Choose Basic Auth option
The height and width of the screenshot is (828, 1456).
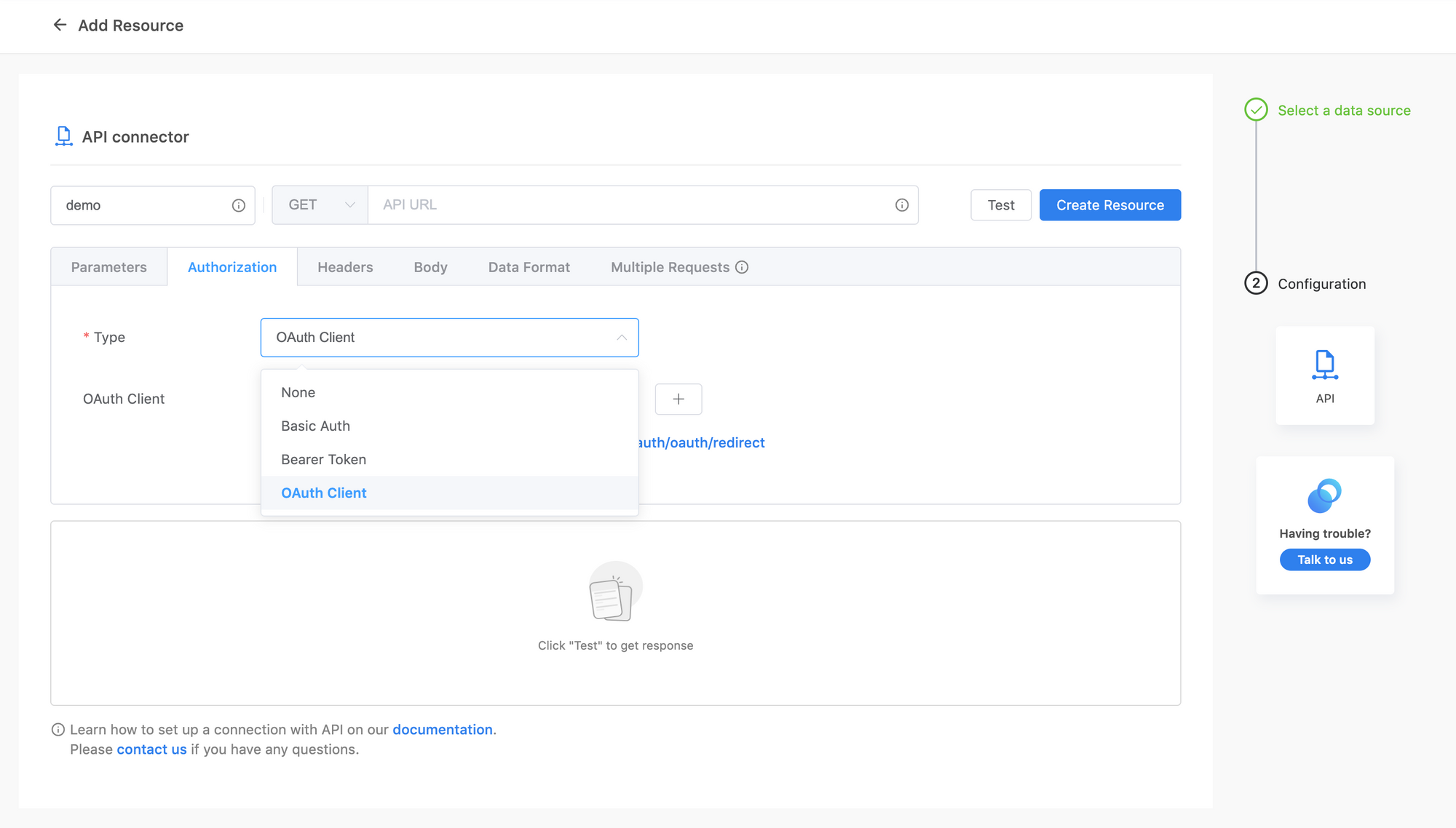315,426
